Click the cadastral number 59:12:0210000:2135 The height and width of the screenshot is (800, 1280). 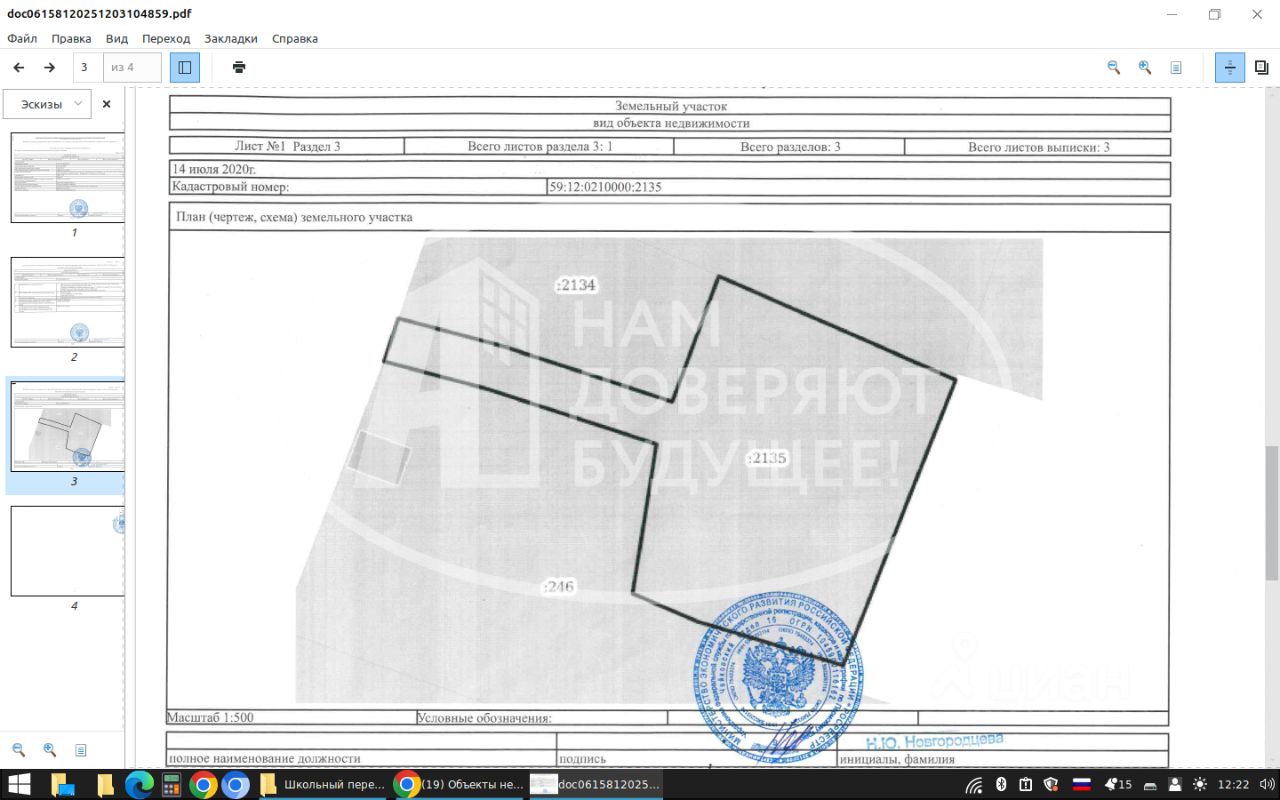tap(606, 187)
